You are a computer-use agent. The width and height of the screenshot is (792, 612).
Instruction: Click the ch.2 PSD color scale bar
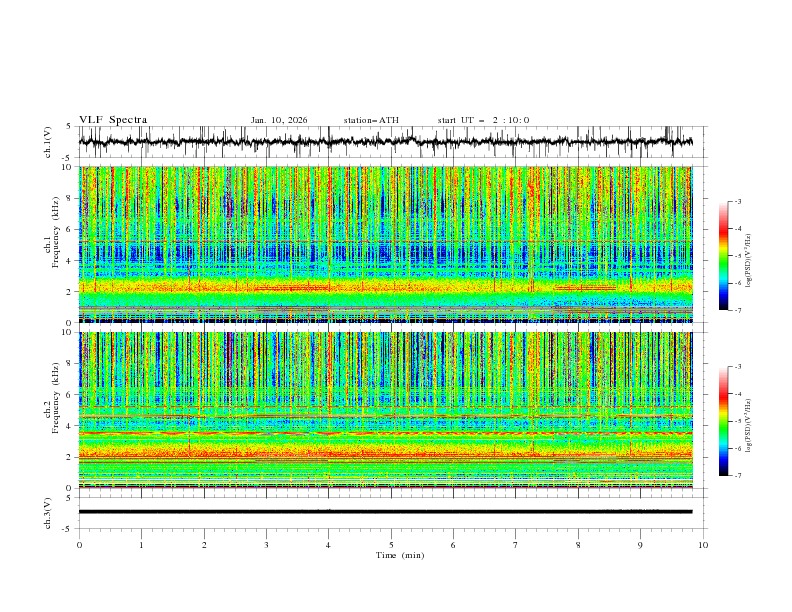coord(723,421)
